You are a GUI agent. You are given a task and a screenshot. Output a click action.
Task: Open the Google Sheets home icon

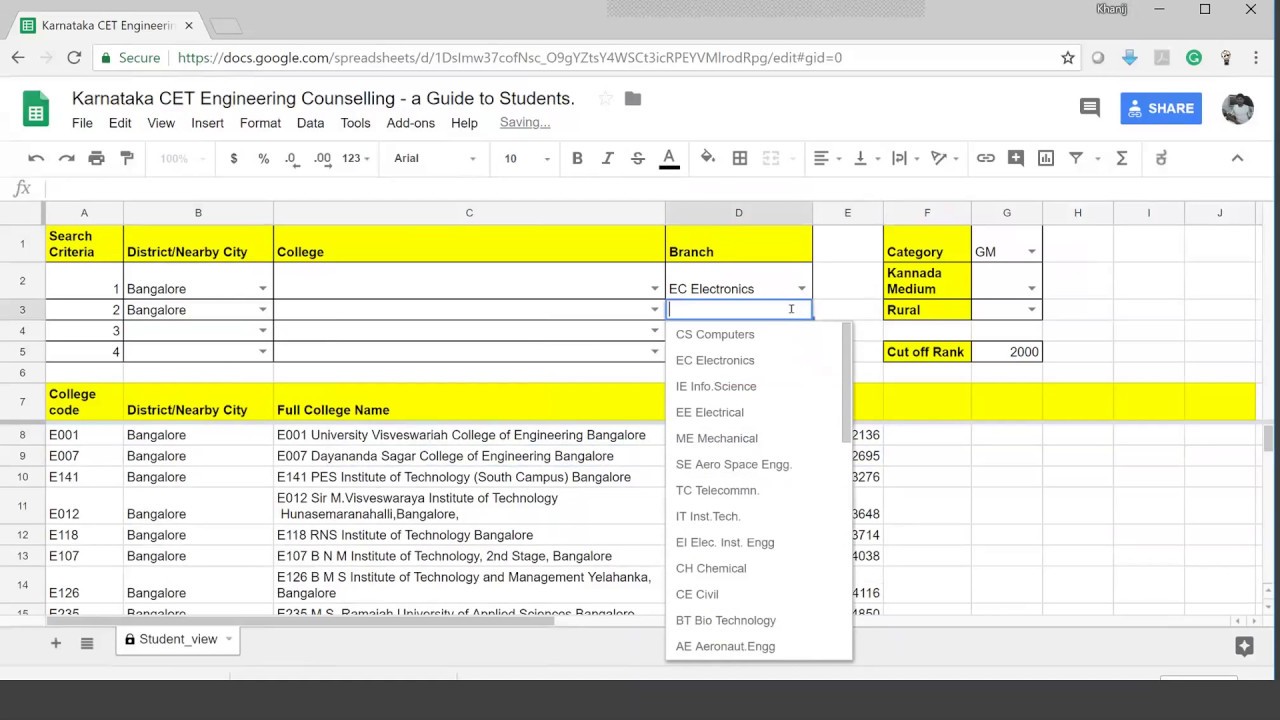click(36, 109)
